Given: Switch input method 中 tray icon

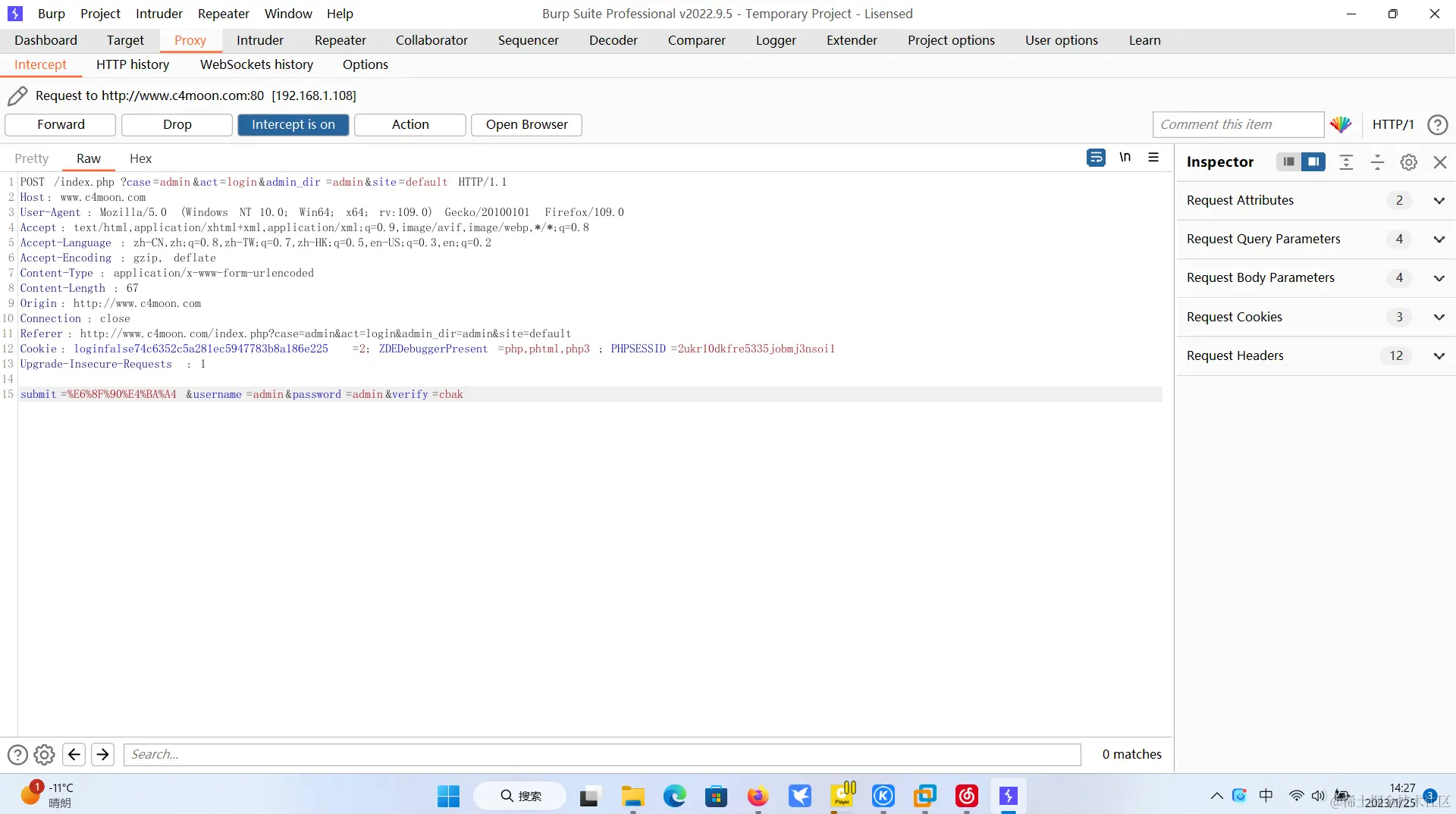Looking at the screenshot, I should point(1266,796).
